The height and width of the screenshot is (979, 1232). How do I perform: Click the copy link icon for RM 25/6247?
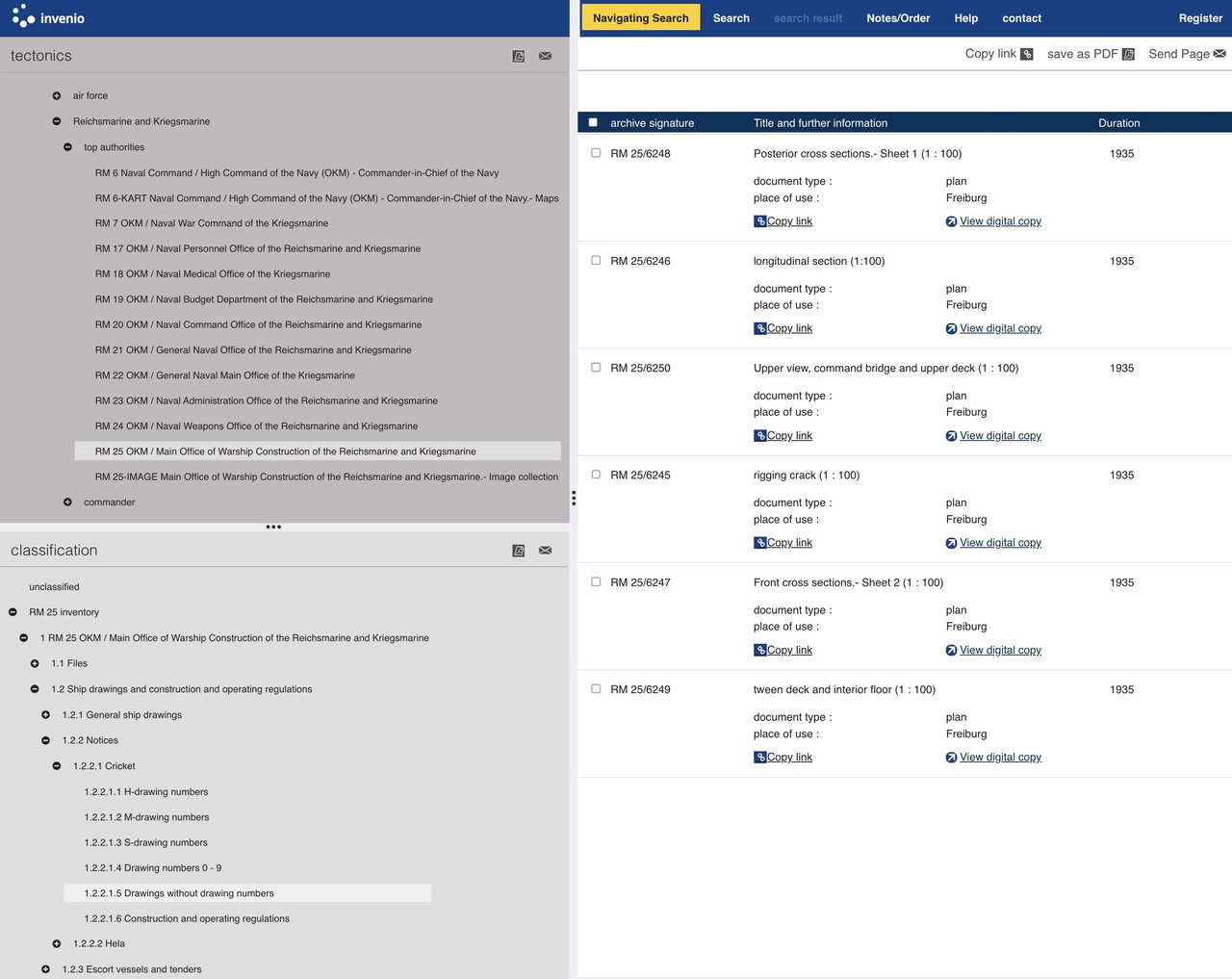pyautogui.click(x=760, y=650)
